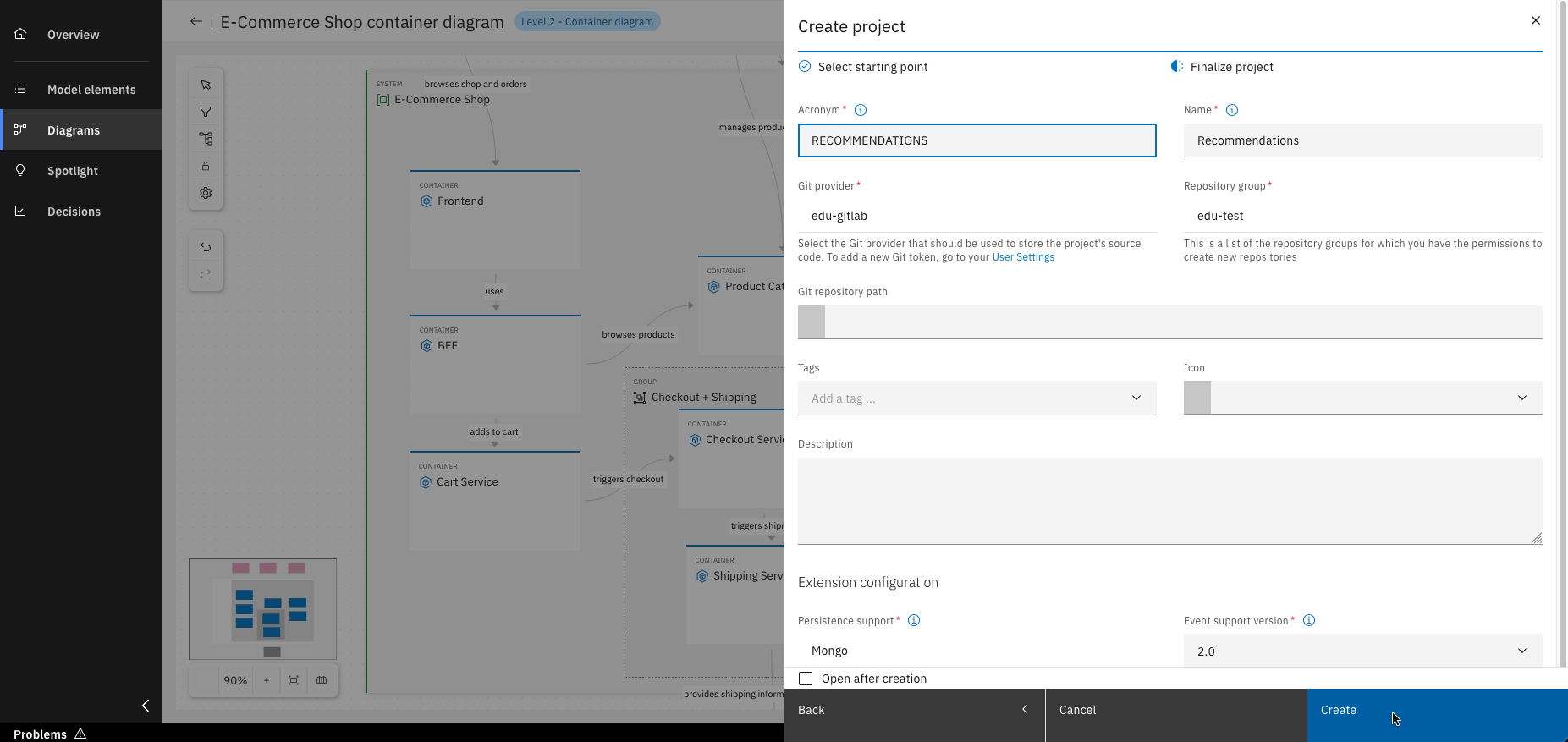This screenshot has height=742, width=1568.
Task: Click the Git repository path field
Action: (1170, 322)
